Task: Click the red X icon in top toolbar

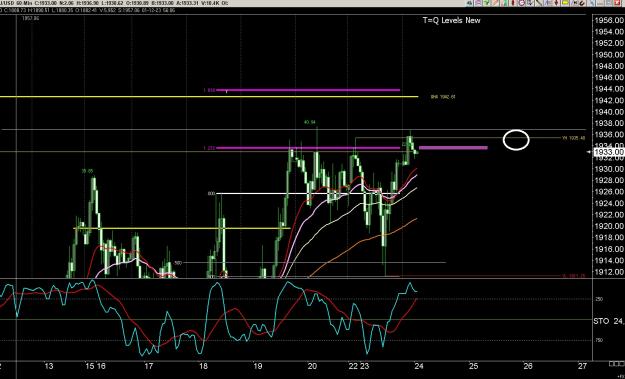Action: click(617, 3)
